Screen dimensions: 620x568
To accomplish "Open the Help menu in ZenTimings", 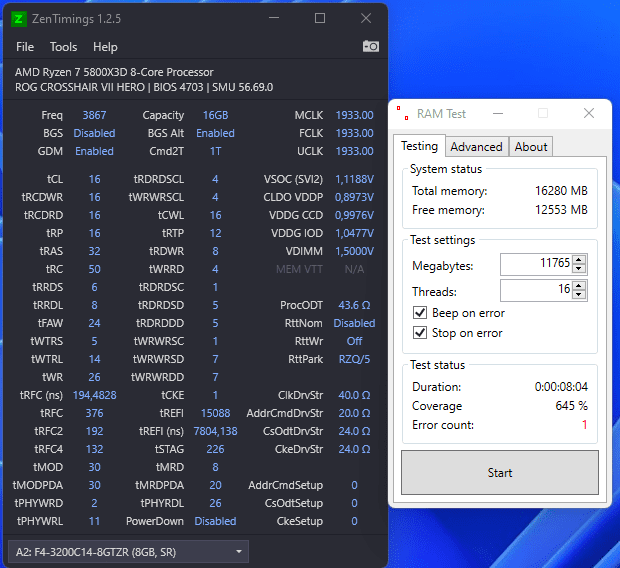I will pos(105,47).
